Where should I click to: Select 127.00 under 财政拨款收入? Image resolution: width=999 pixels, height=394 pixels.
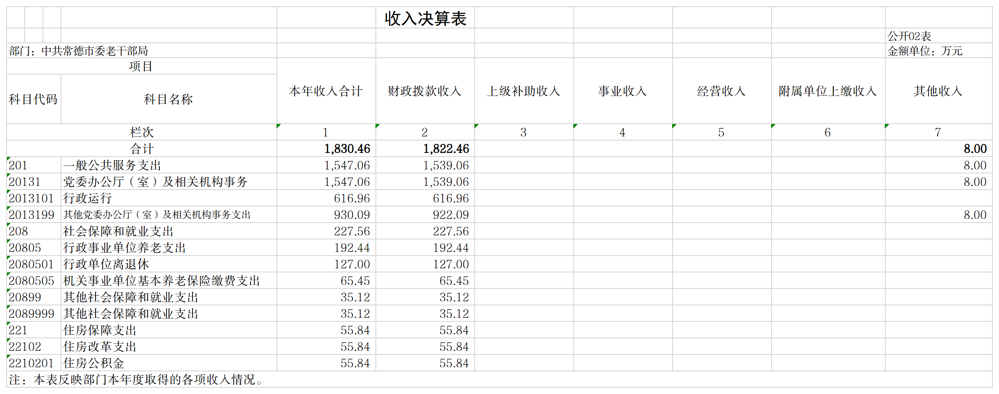point(450,265)
